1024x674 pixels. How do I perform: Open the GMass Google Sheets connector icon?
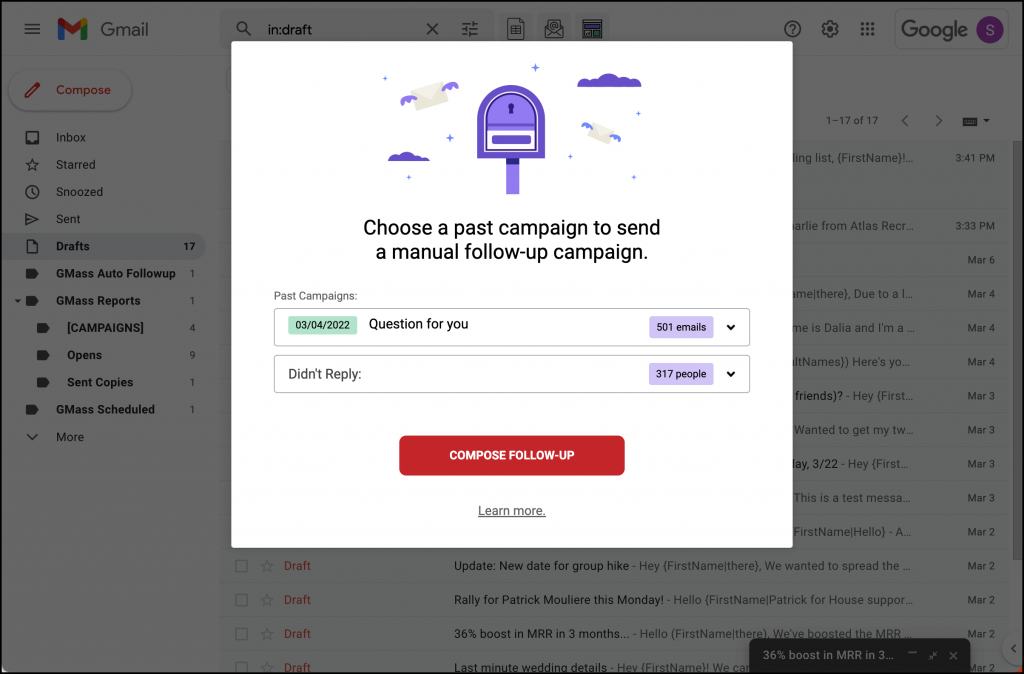tap(515, 28)
